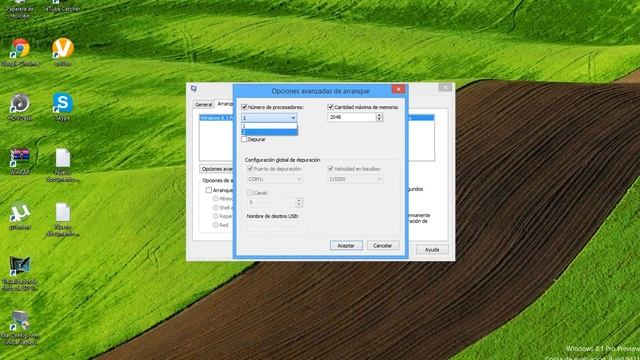Decrease the maximum memory with the down arrow
640x360 pixels.
pyautogui.click(x=379, y=119)
